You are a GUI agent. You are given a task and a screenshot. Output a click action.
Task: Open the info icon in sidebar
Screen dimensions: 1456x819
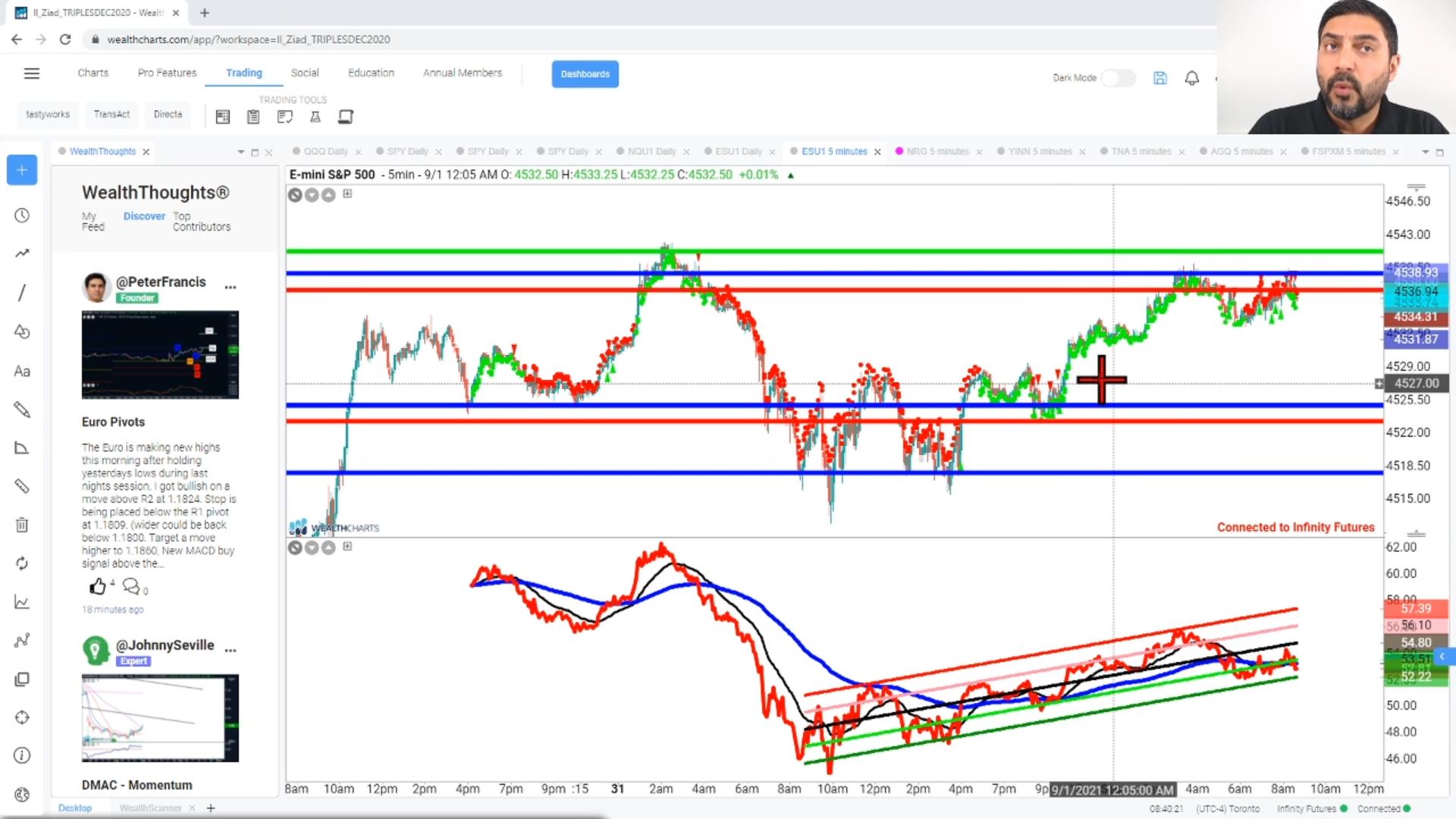(x=22, y=755)
